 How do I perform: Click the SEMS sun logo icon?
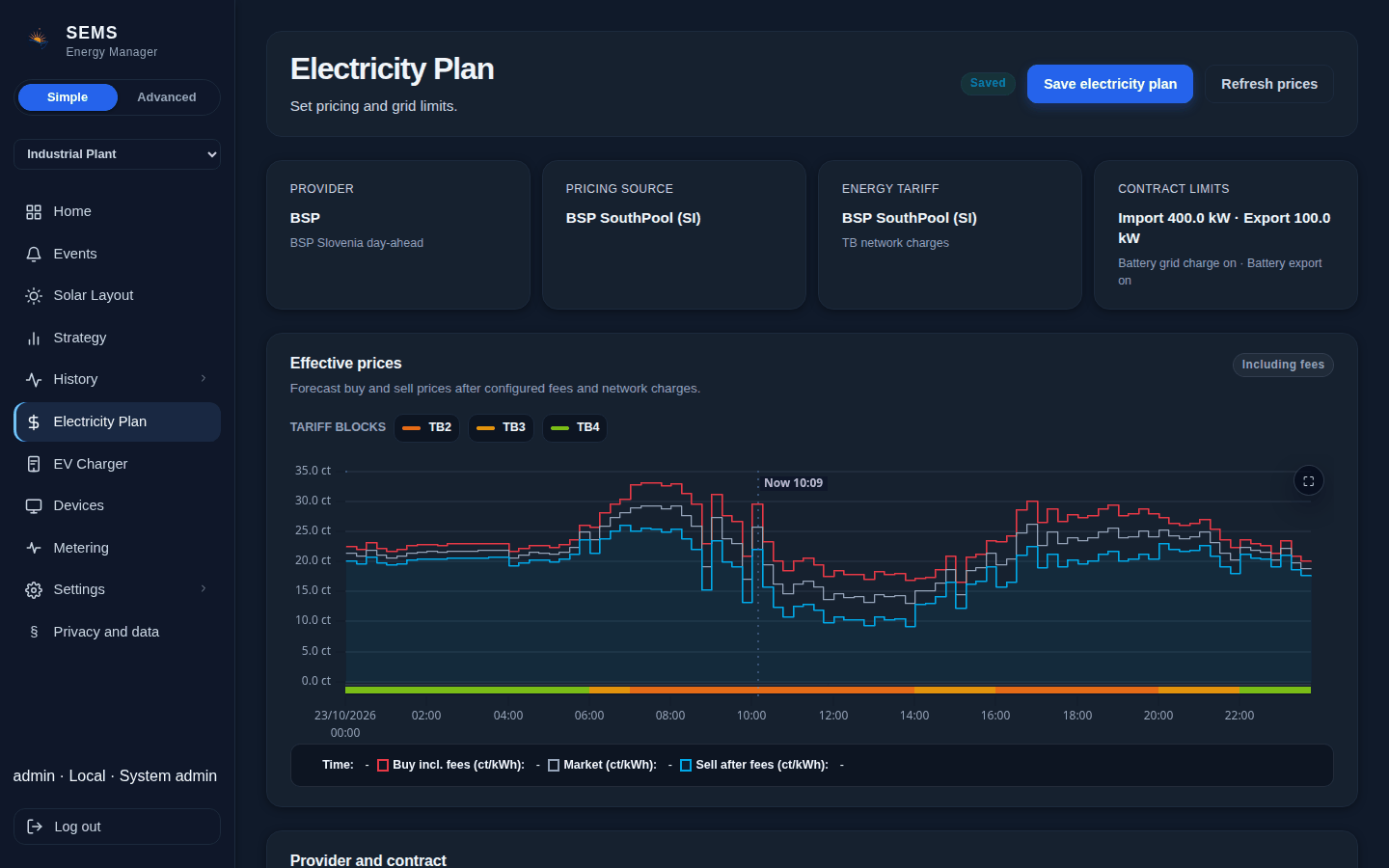38,39
